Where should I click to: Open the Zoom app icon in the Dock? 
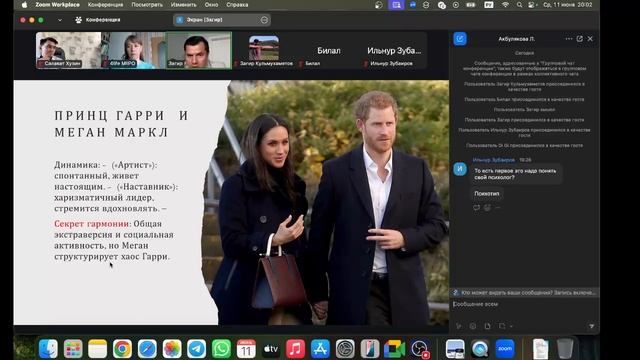pyautogui.click(x=505, y=349)
